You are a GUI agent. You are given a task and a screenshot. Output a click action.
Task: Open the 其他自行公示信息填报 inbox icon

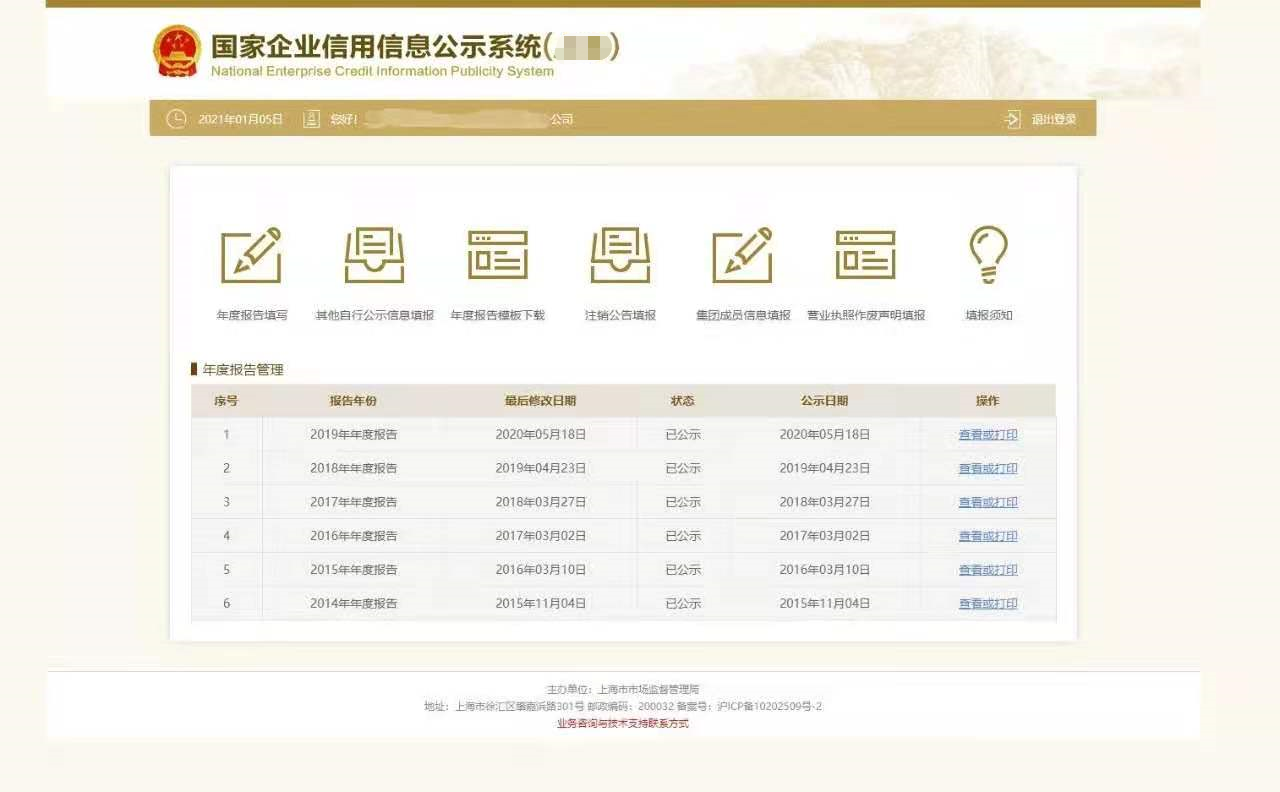pos(374,255)
